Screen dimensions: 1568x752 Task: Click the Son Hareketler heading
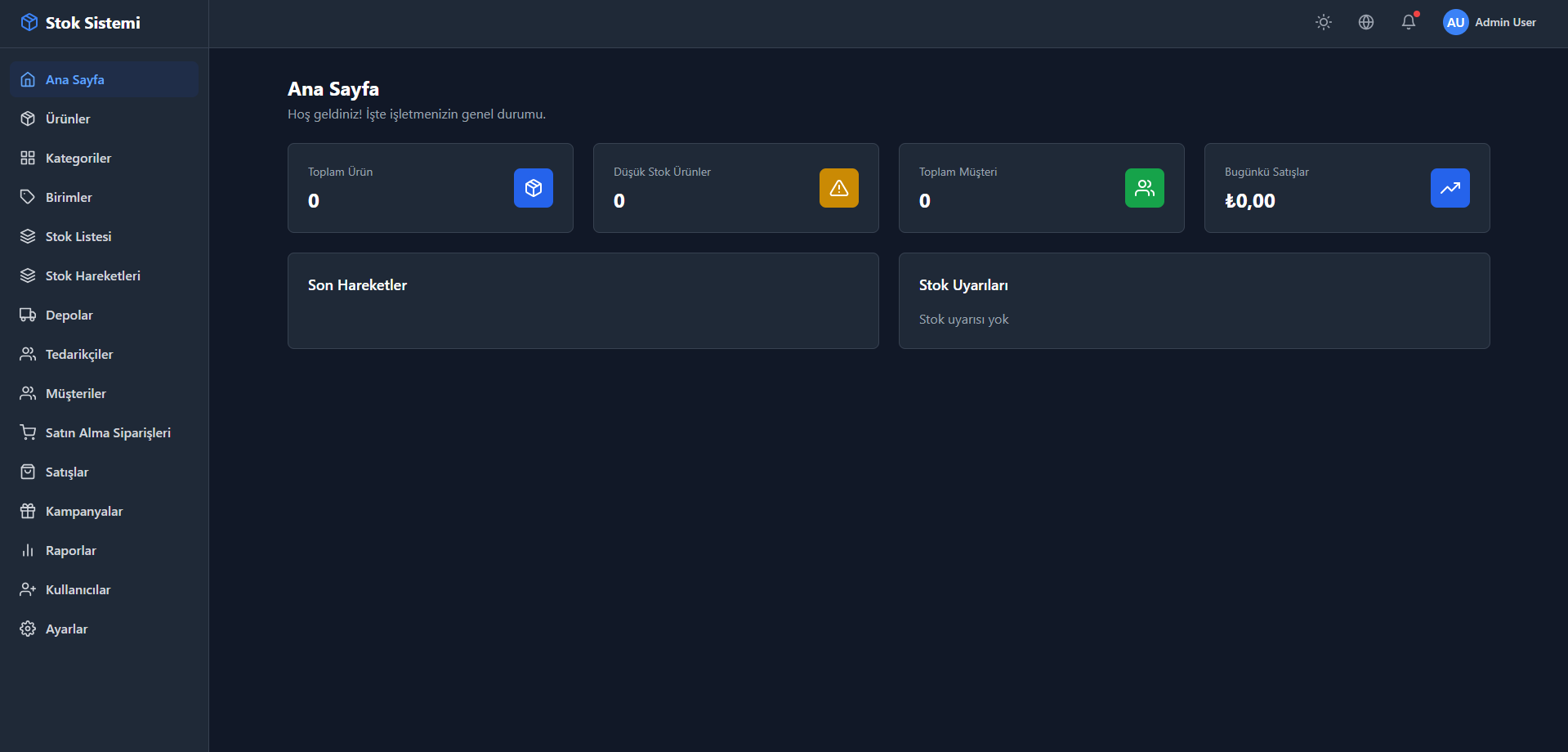[x=357, y=285]
